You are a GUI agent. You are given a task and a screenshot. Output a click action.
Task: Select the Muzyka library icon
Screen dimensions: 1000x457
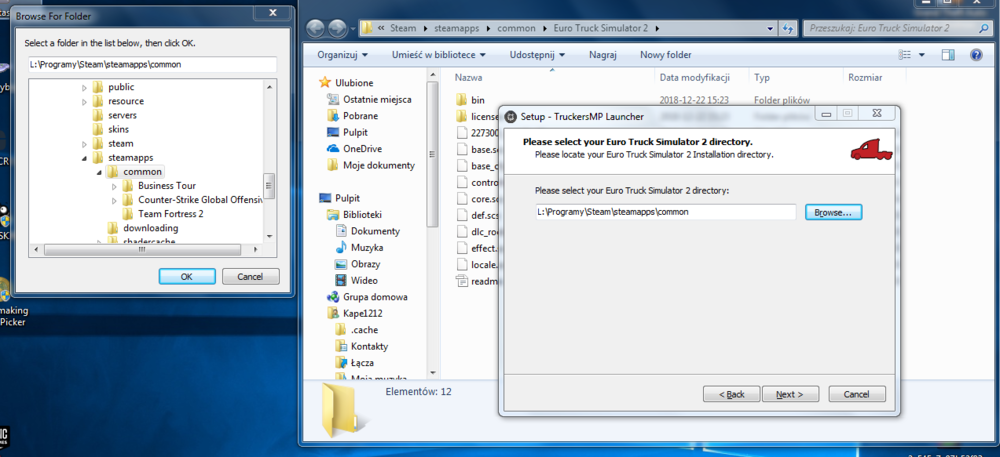click(341, 247)
